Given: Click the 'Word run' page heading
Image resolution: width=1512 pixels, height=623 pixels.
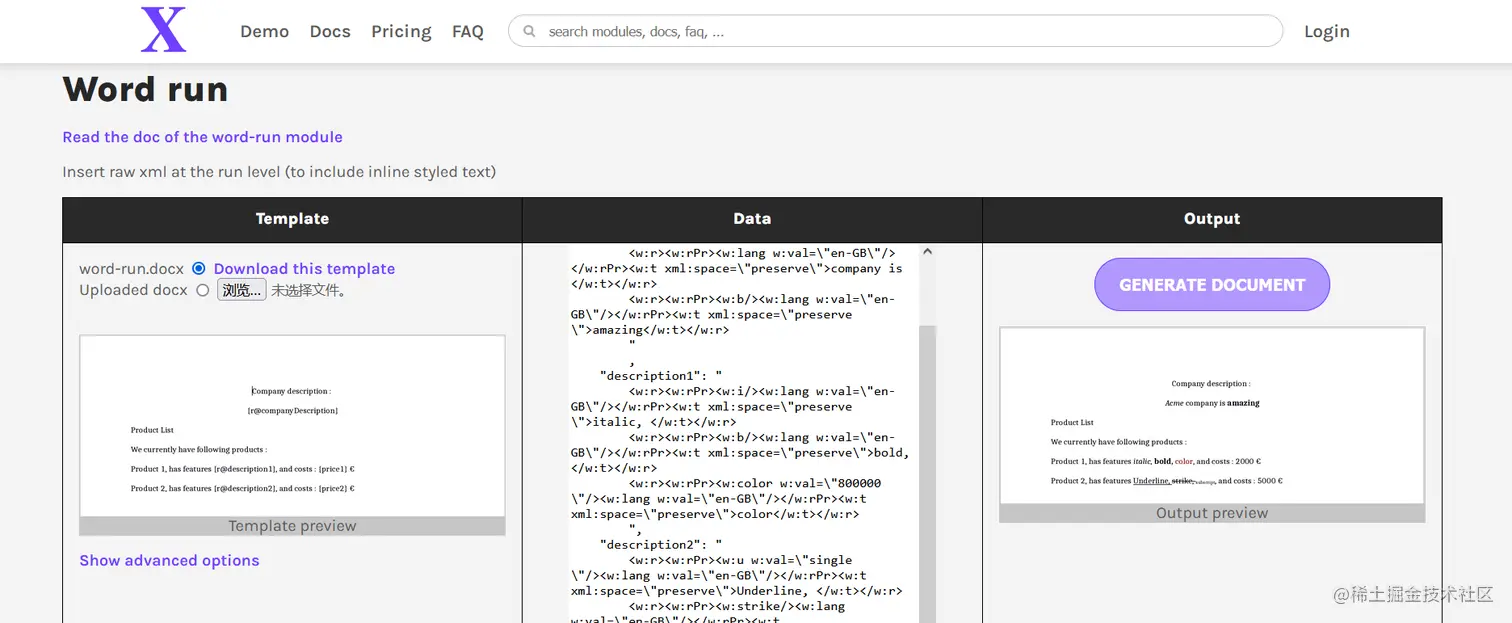Looking at the screenshot, I should 145,89.
